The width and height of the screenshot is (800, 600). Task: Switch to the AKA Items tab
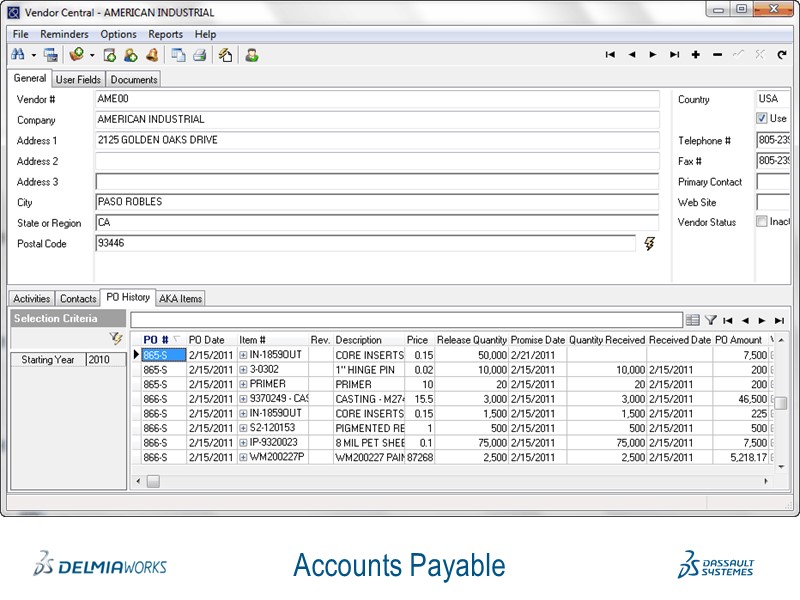[x=180, y=298]
